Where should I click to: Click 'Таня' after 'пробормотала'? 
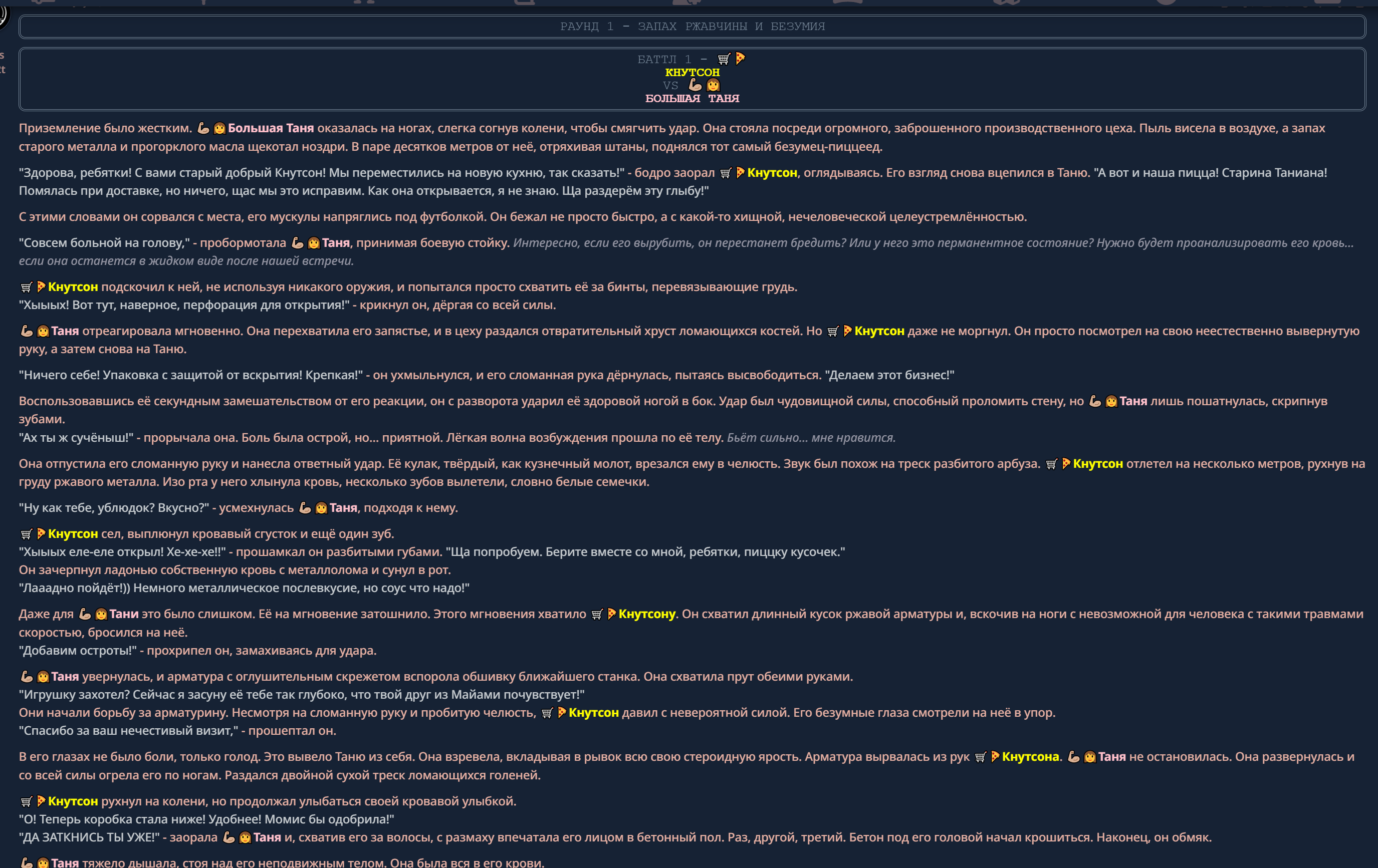[x=336, y=243]
